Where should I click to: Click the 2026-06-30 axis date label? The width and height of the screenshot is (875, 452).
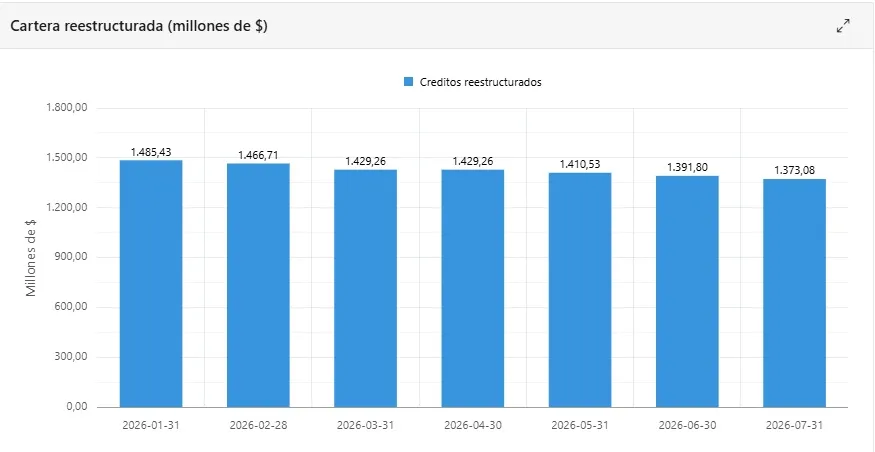(687, 425)
